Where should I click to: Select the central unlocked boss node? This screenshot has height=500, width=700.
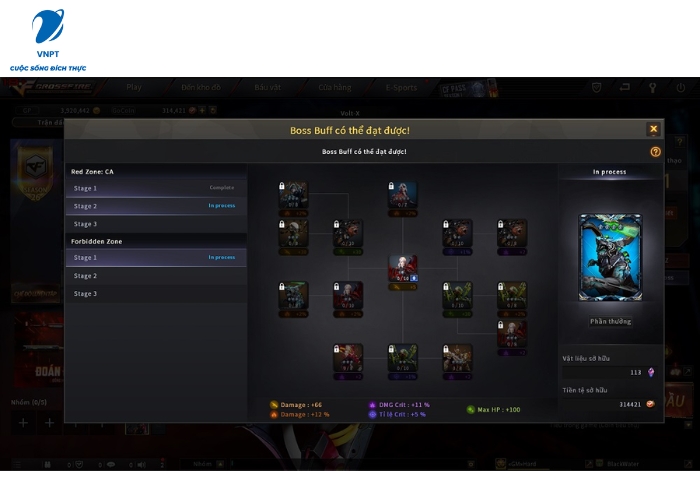point(403,268)
